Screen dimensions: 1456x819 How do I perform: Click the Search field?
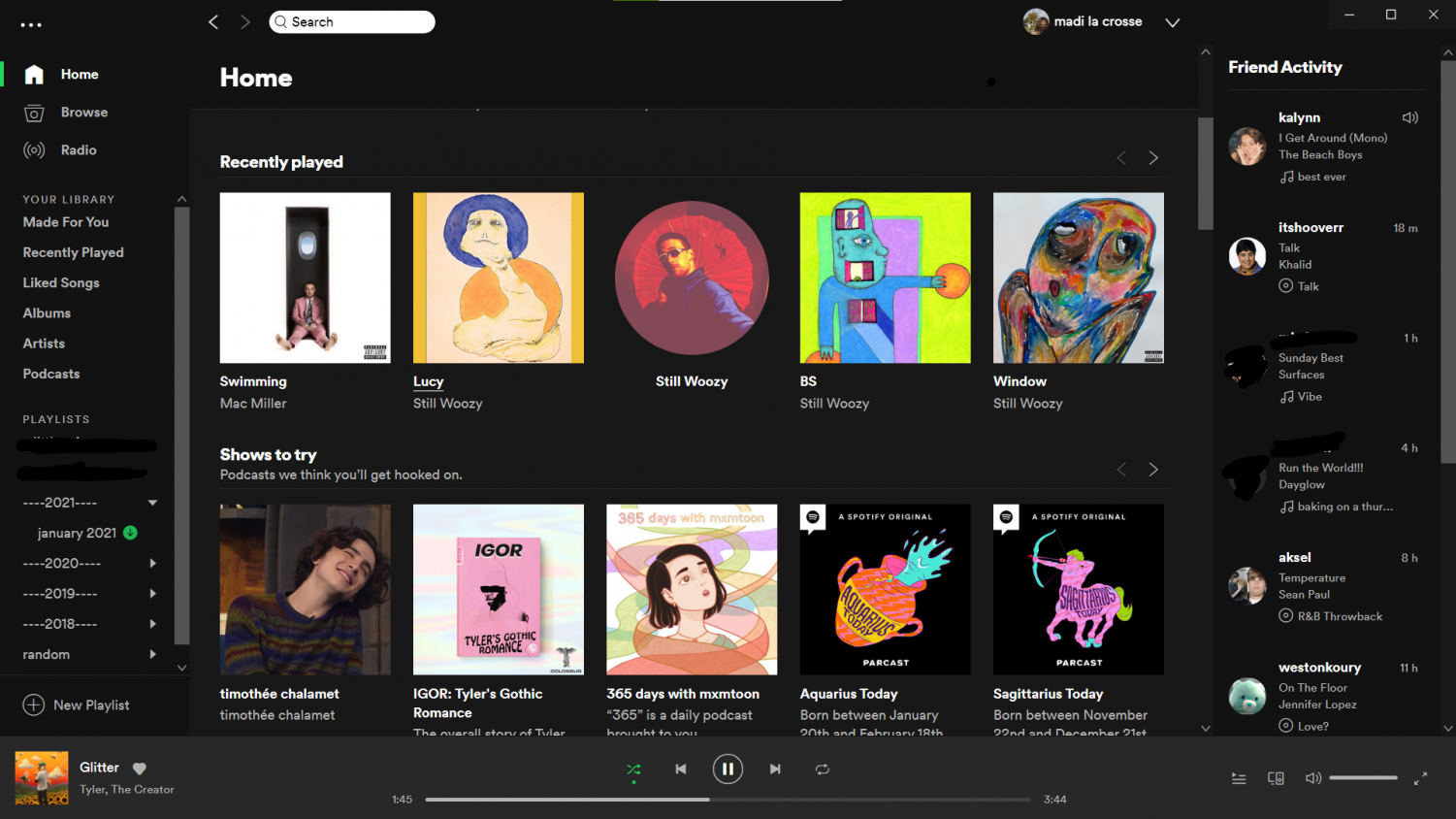point(352,21)
